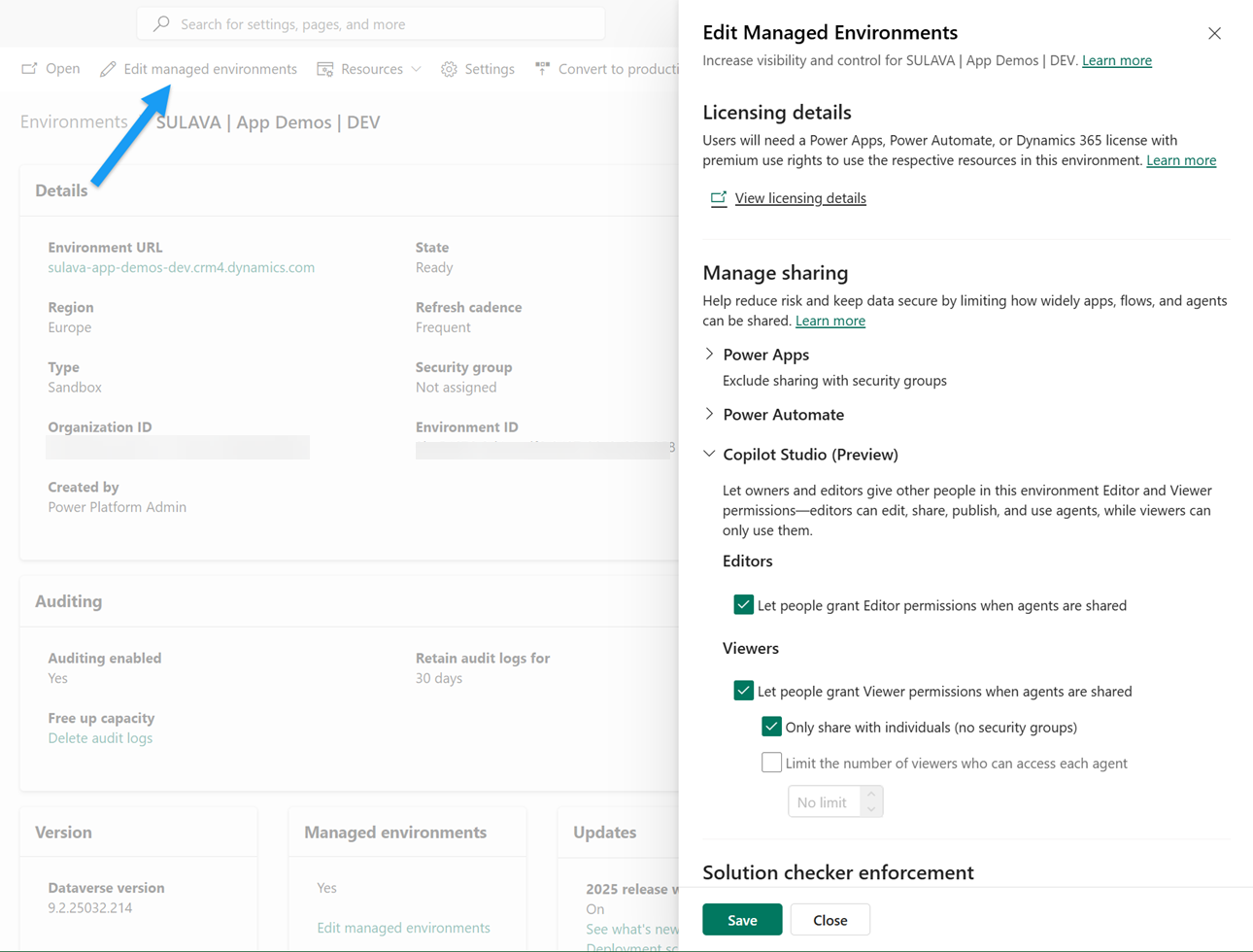1253x952 pixels.
Task: Click the Settings gear icon
Action: click(449, 69)
